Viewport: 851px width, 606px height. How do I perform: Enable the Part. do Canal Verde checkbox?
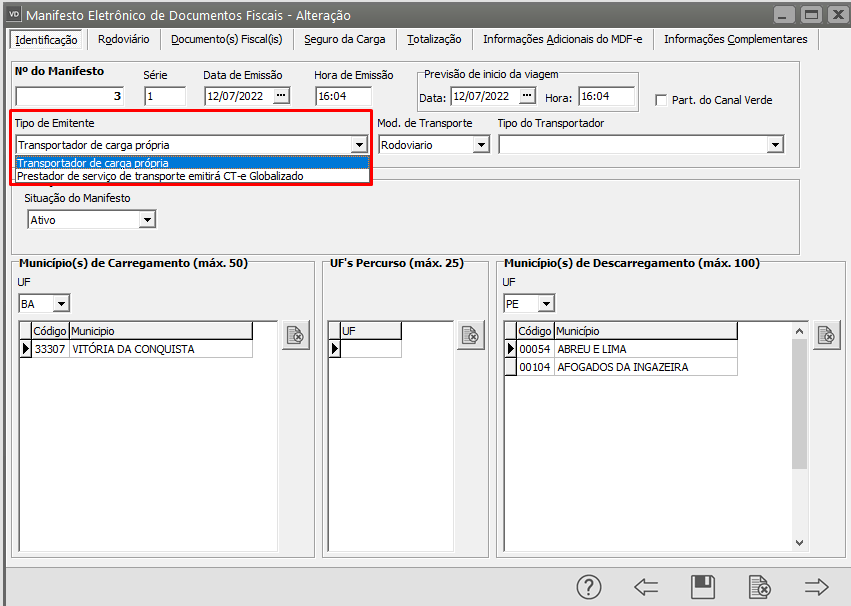(661, 100)
